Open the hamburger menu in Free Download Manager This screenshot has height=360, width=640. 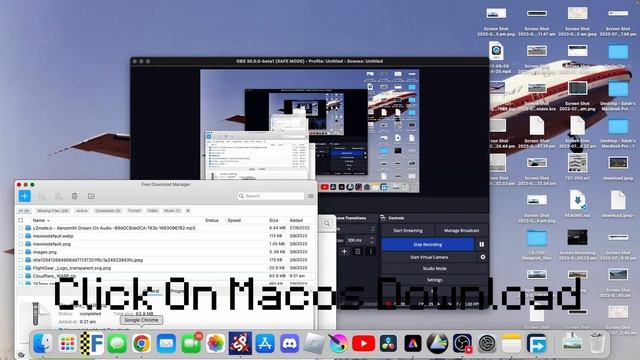pos(311,196)
